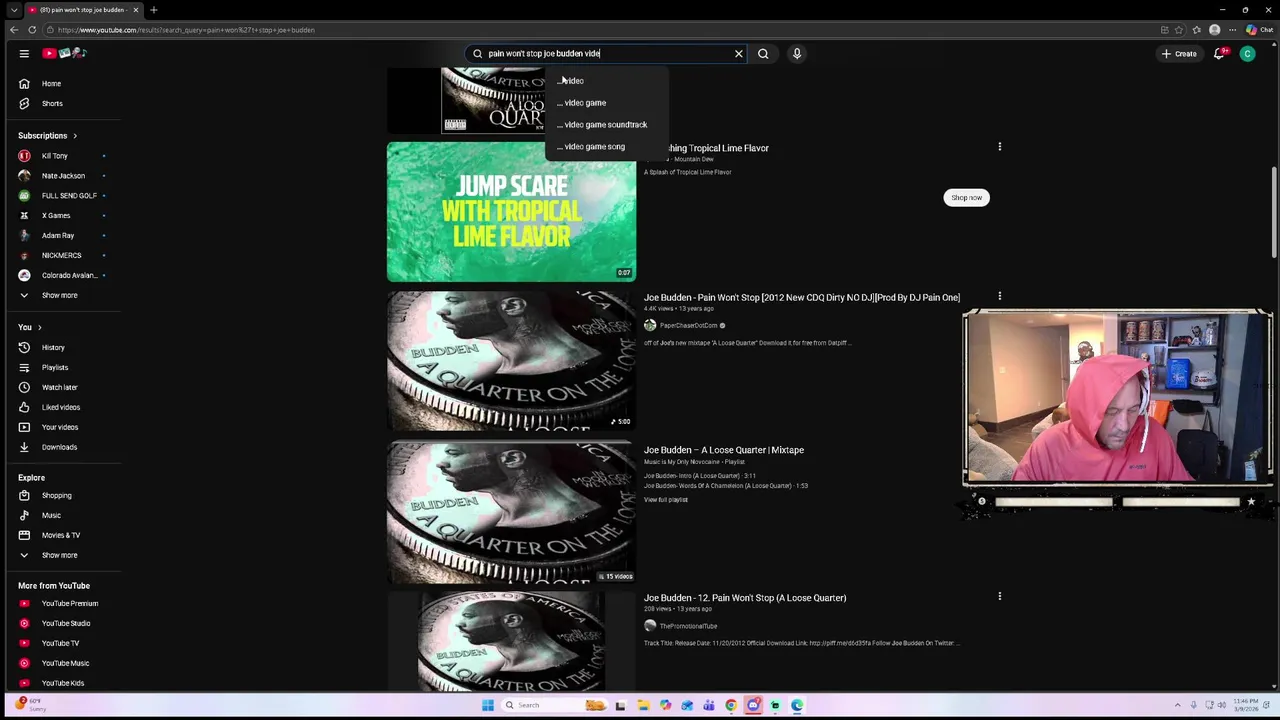Viewport: 1280px width, 720px height.
Task: Select '... video game song' suggestion
Action: 606,147
